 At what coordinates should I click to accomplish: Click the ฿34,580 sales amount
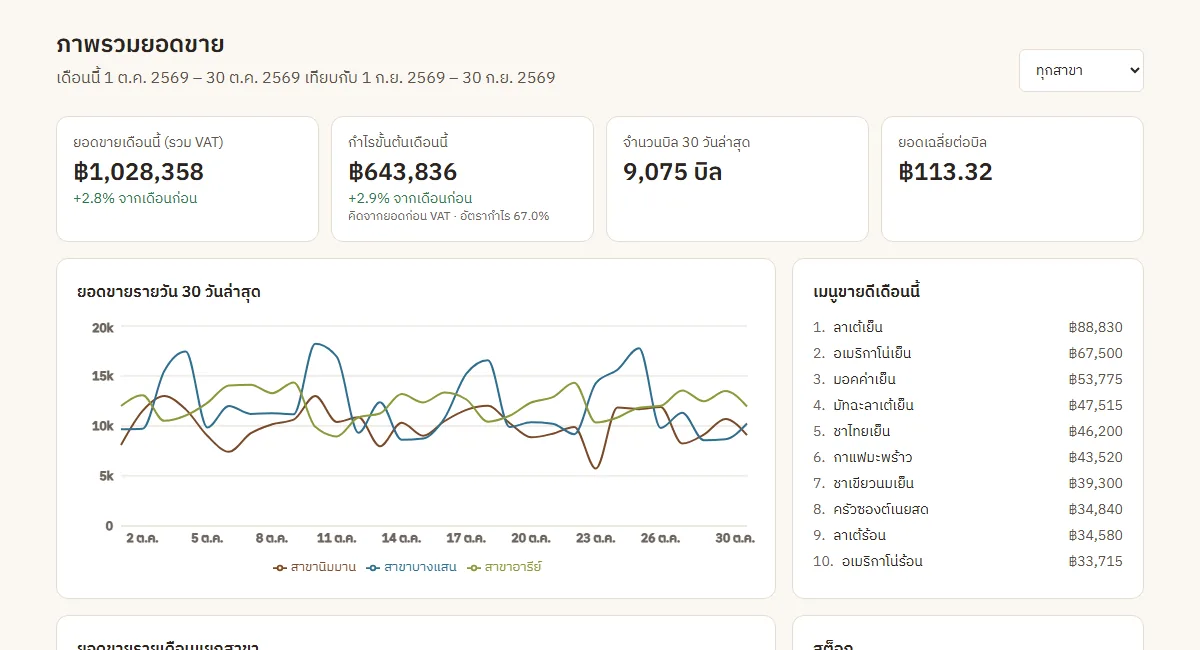(1095, 535)
